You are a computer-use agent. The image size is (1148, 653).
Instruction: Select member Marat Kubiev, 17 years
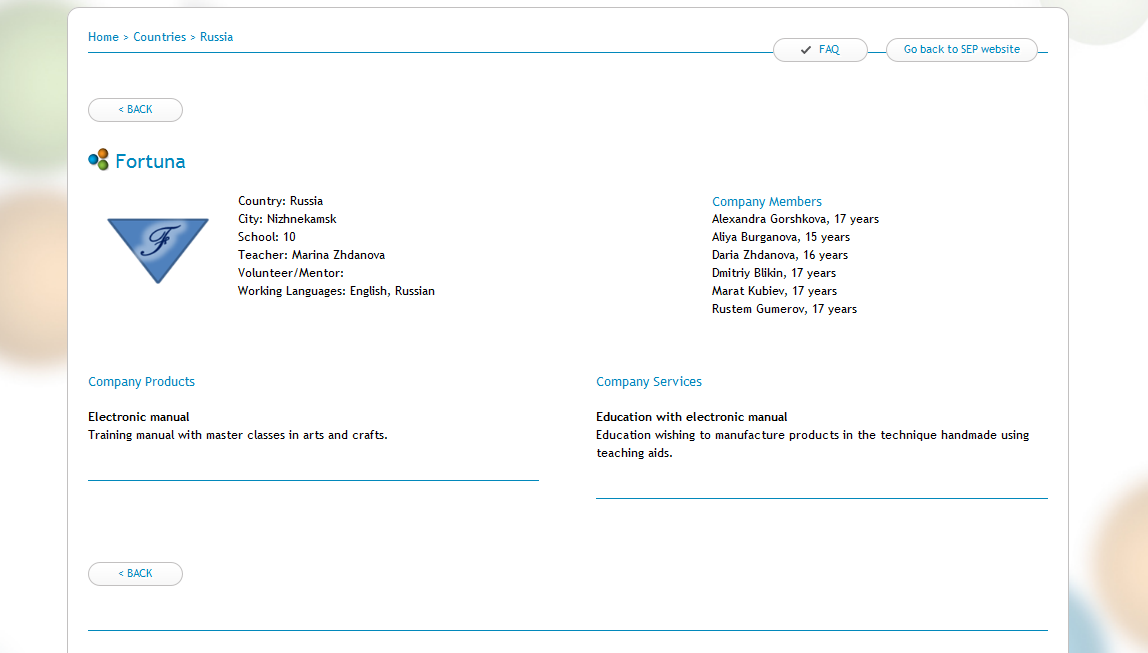coord(775,291)
